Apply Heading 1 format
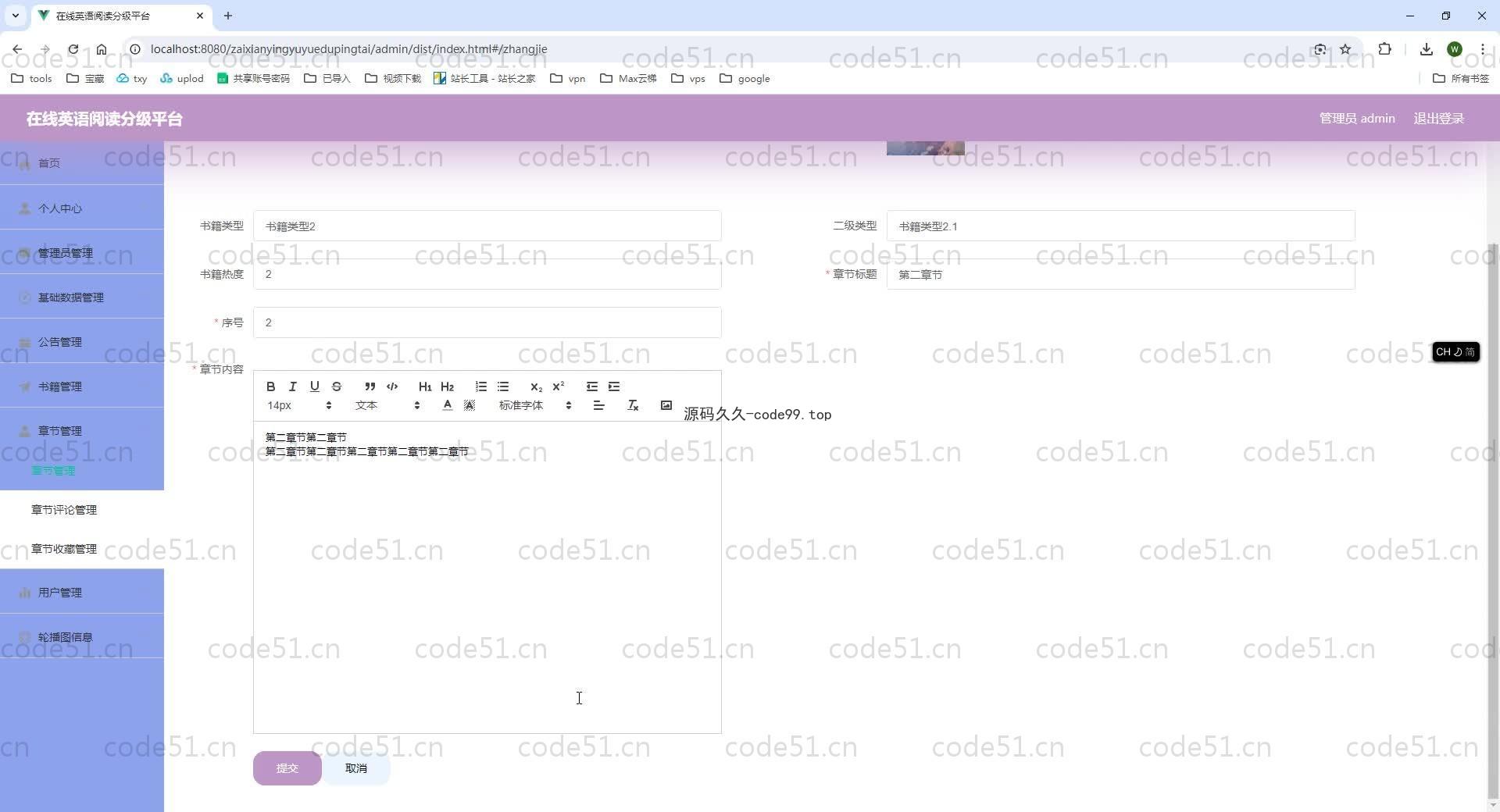Screen dimensions: 1500x812 pos(425,386)
